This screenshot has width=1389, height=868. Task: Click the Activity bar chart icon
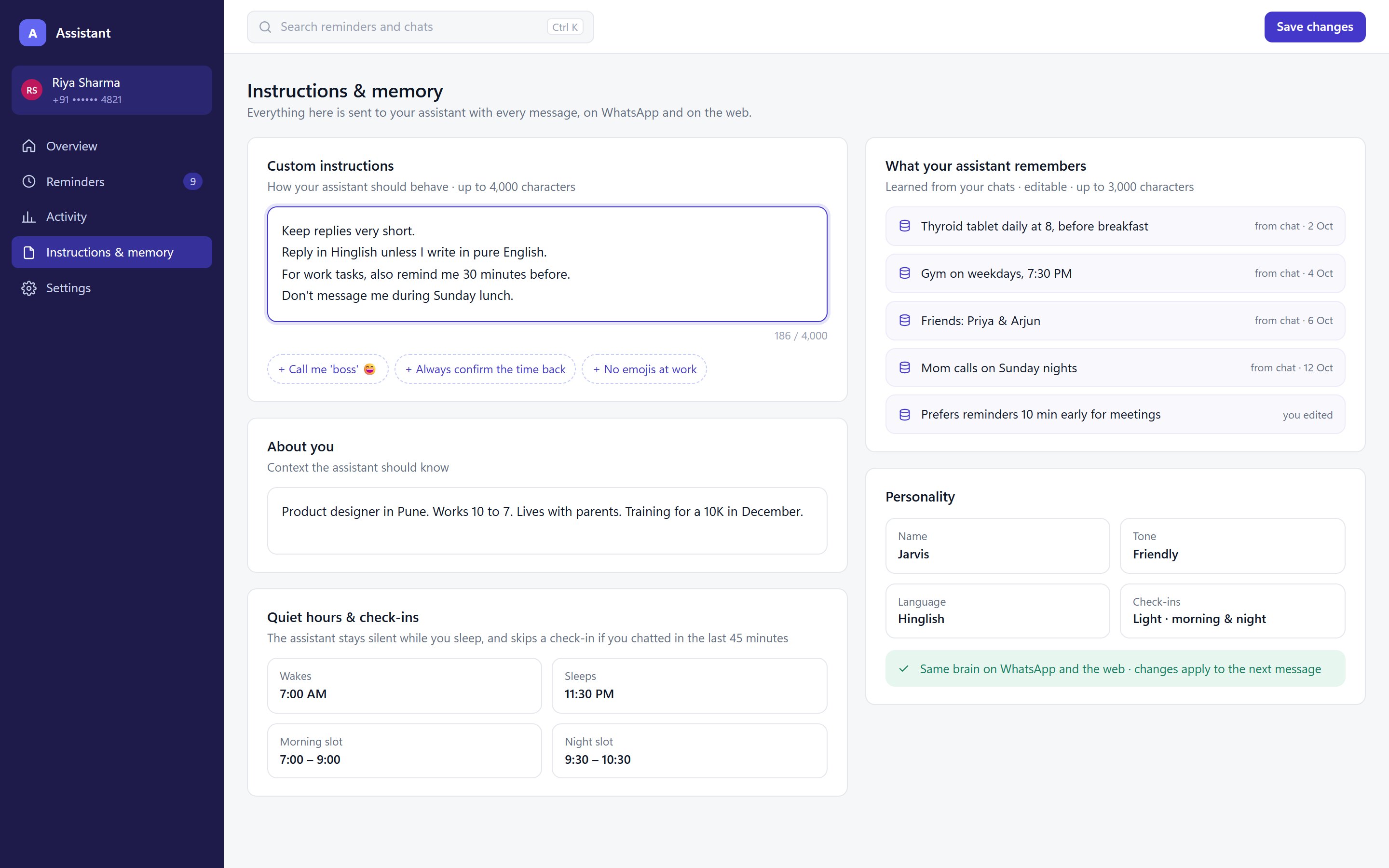tap(29, 217)
